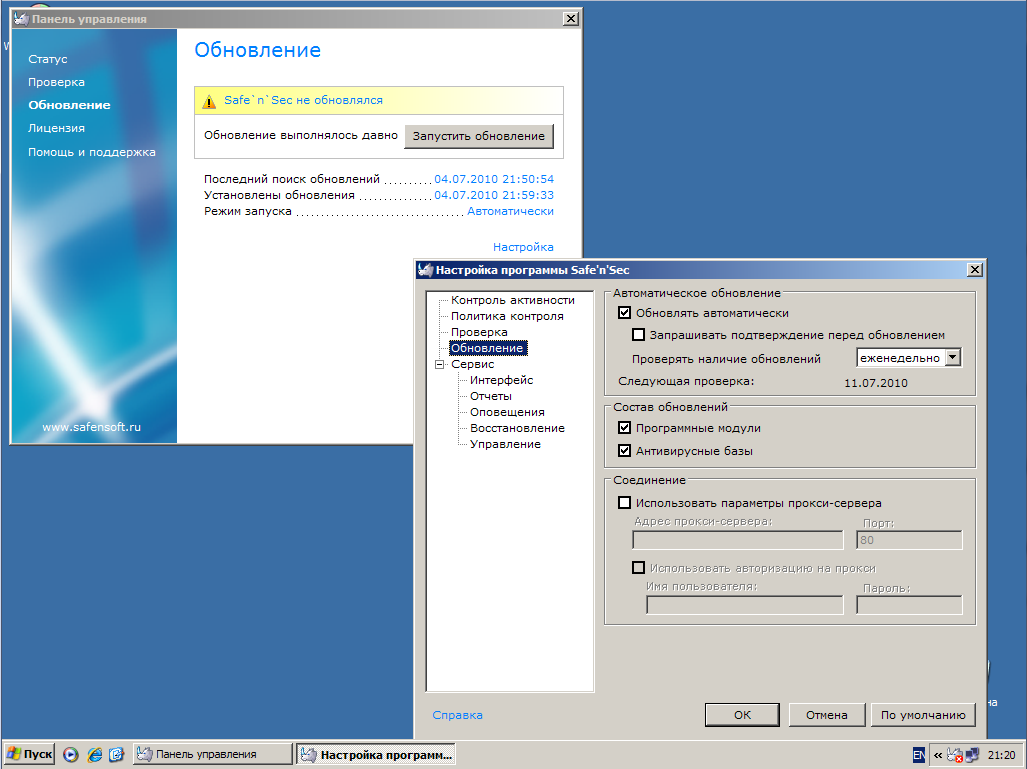Open Помощь и поддержка in the sidebar
Screen dimensions: 1027x769
(92, 152)
